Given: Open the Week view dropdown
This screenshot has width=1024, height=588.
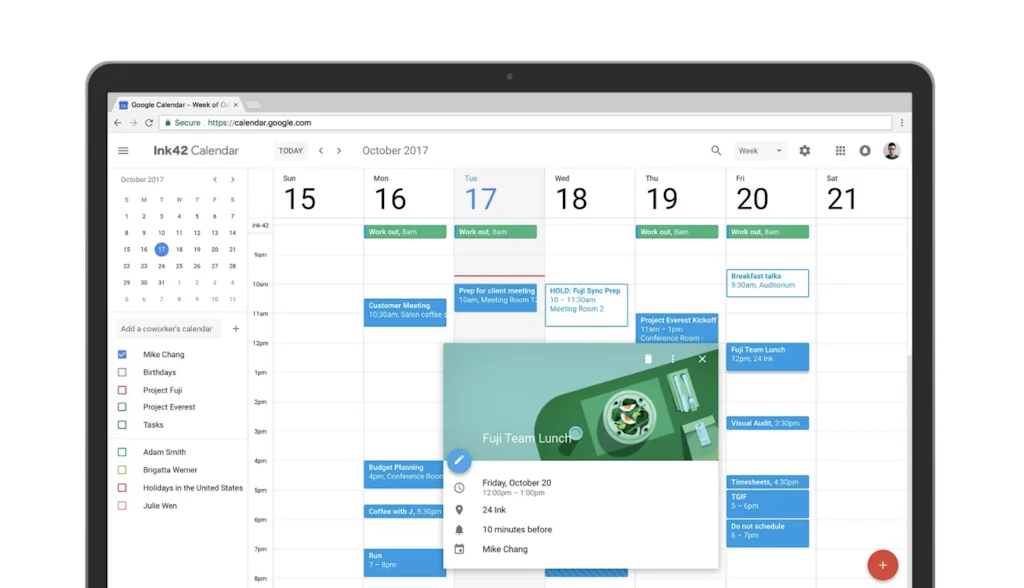Looking at the screenshot, I should tap(760, 150).
